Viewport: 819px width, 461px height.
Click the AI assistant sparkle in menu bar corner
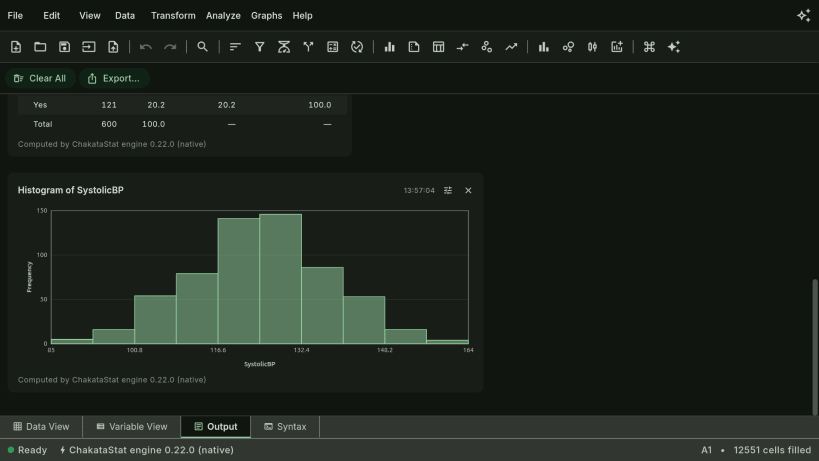803,16
